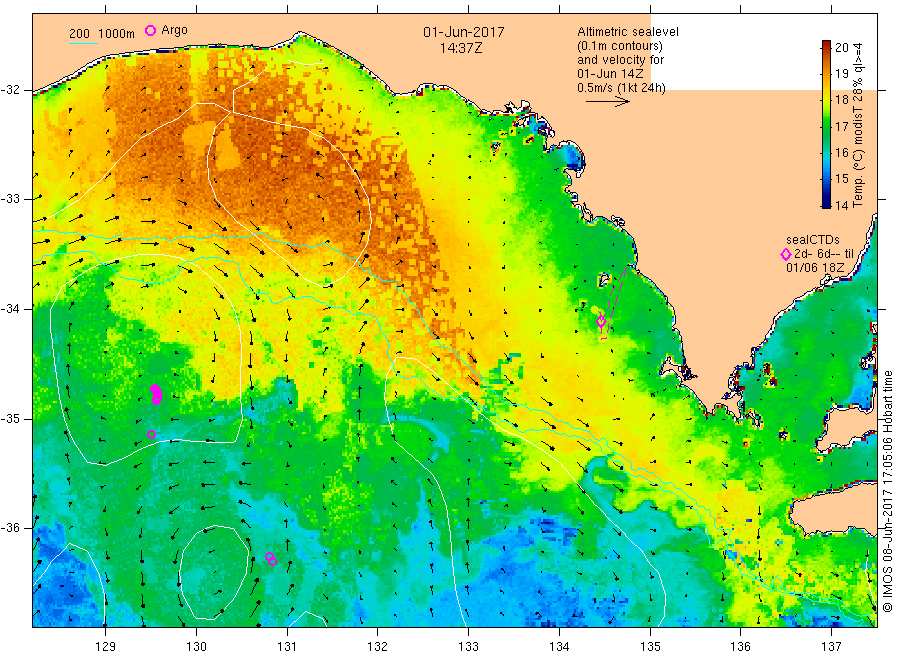900x660 pixels.
Task: Select the seal CTD diamond near 134.5E
Action: (x=601, y=321)
